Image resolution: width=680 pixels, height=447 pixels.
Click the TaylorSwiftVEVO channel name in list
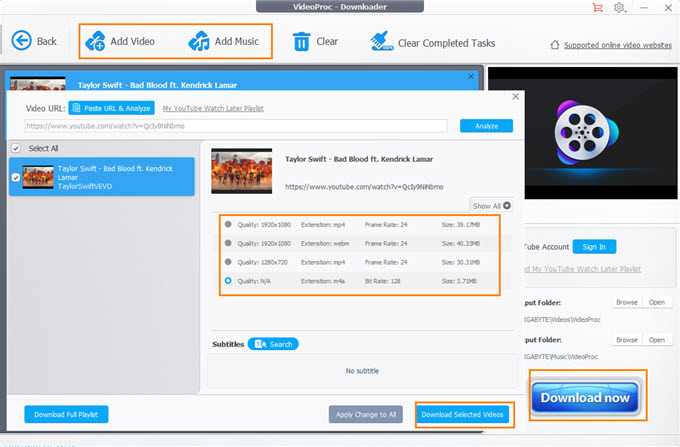[x=85, y=186]
